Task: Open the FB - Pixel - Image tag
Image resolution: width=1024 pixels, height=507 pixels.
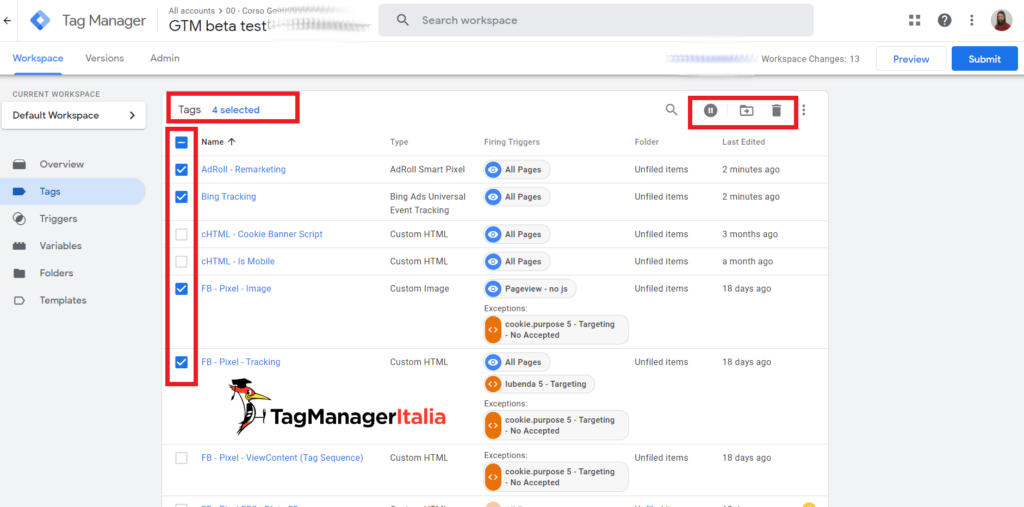Action: pyautogui.click(x=236, y=289)
